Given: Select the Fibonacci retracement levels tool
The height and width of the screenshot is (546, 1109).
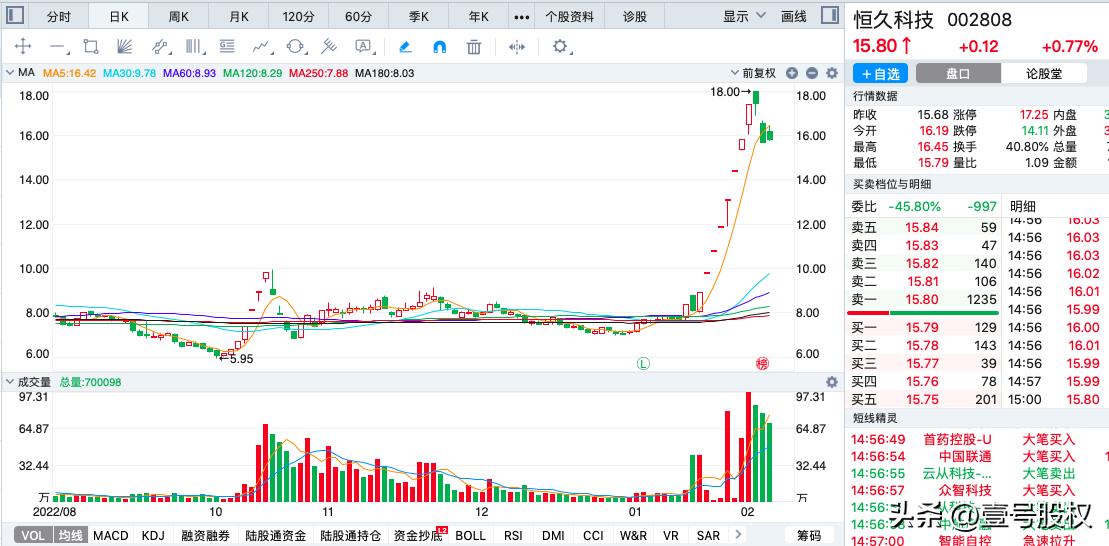Looking at the screenshot, I should point(227,47).
